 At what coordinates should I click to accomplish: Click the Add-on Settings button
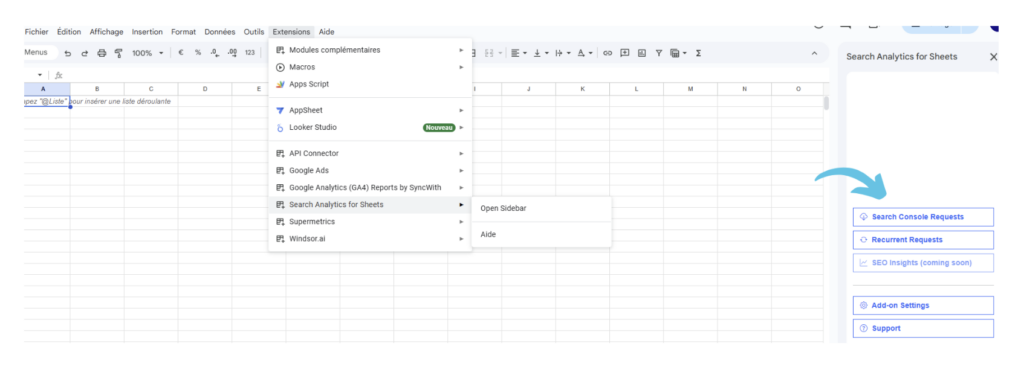point(923,305)
